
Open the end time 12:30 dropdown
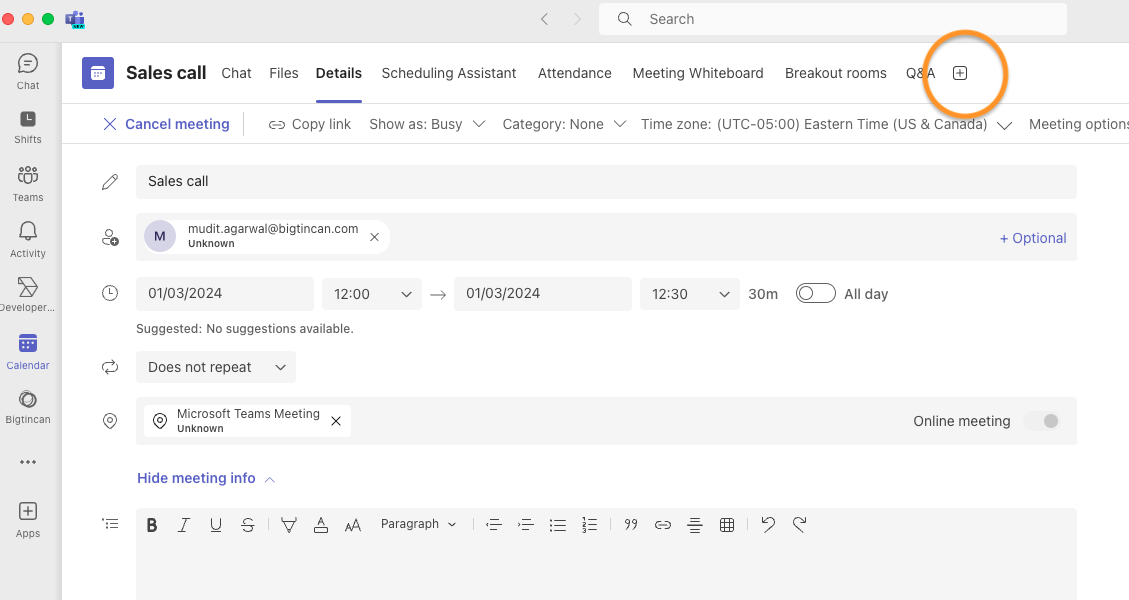tap(690, 294)
